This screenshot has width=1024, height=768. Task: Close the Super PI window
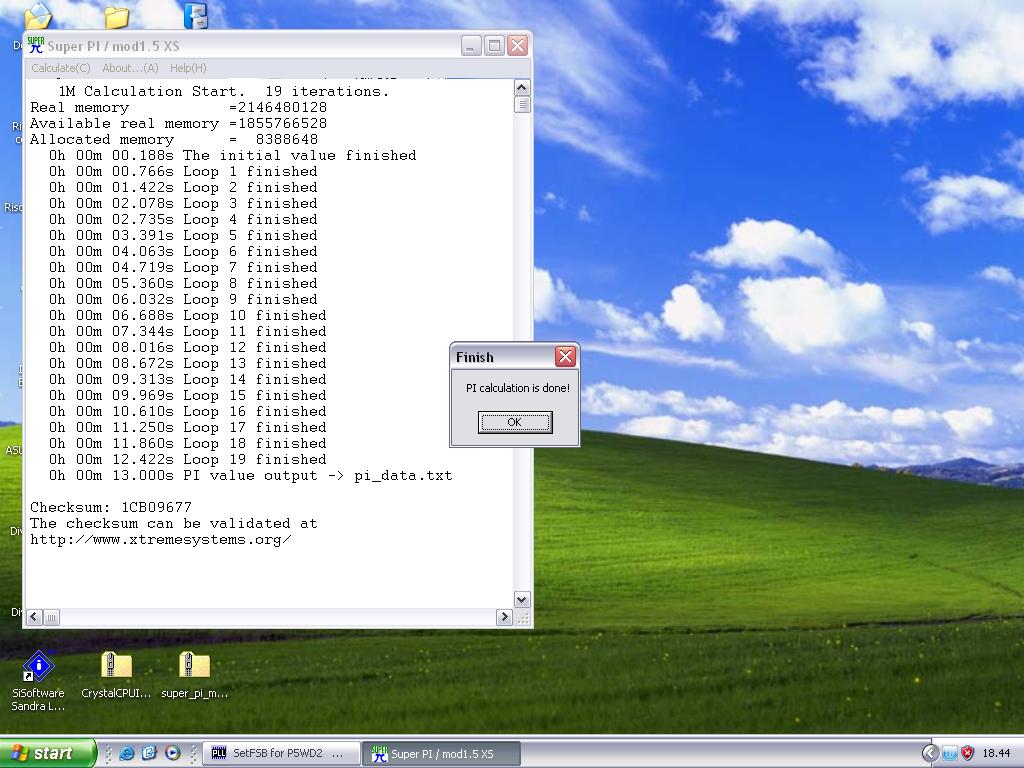coord(518,46)
